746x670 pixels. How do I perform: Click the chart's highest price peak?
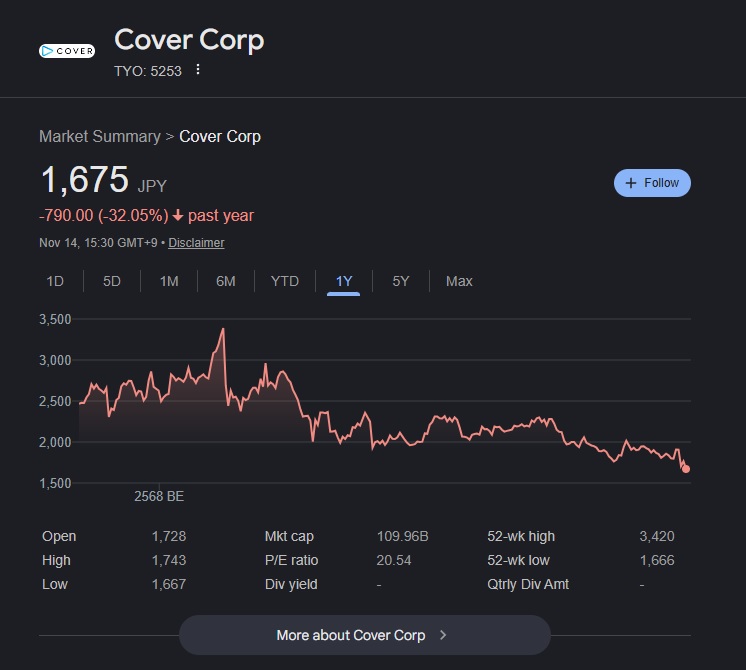223,329
